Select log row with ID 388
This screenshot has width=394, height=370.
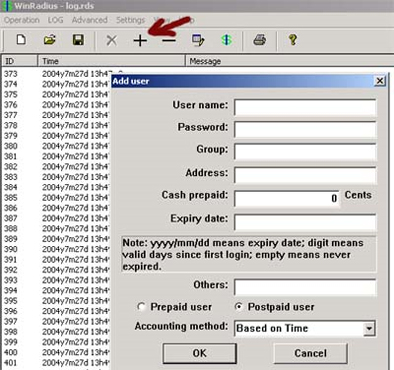[56, 229]
